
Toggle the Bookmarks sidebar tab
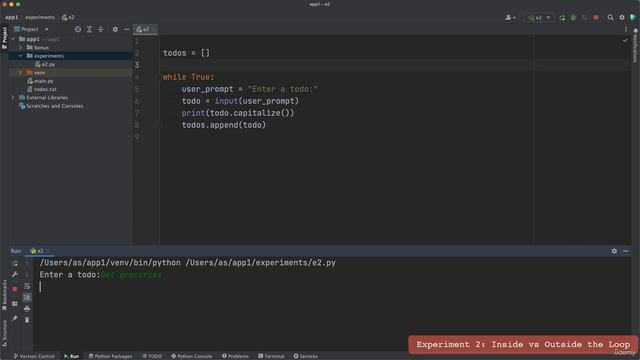click(x=4, y=295)
